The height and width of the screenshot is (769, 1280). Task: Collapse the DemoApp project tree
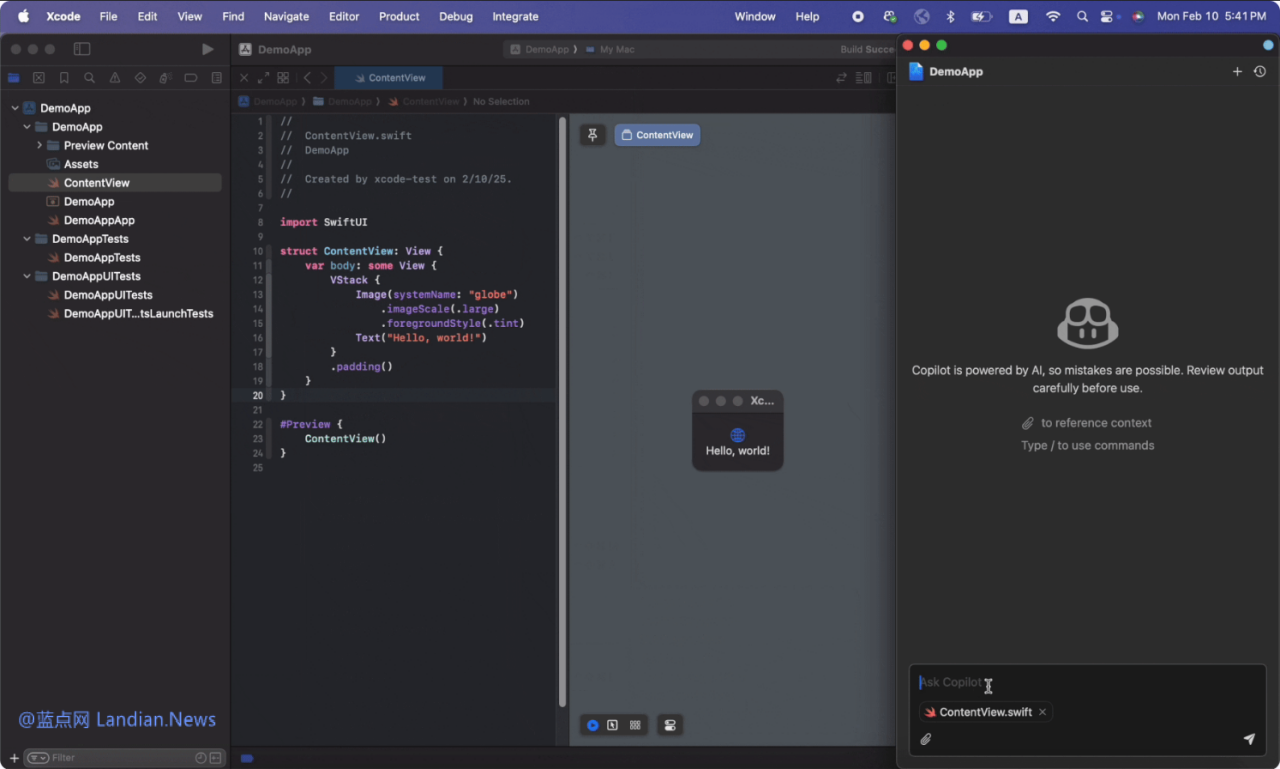point(15,107)
